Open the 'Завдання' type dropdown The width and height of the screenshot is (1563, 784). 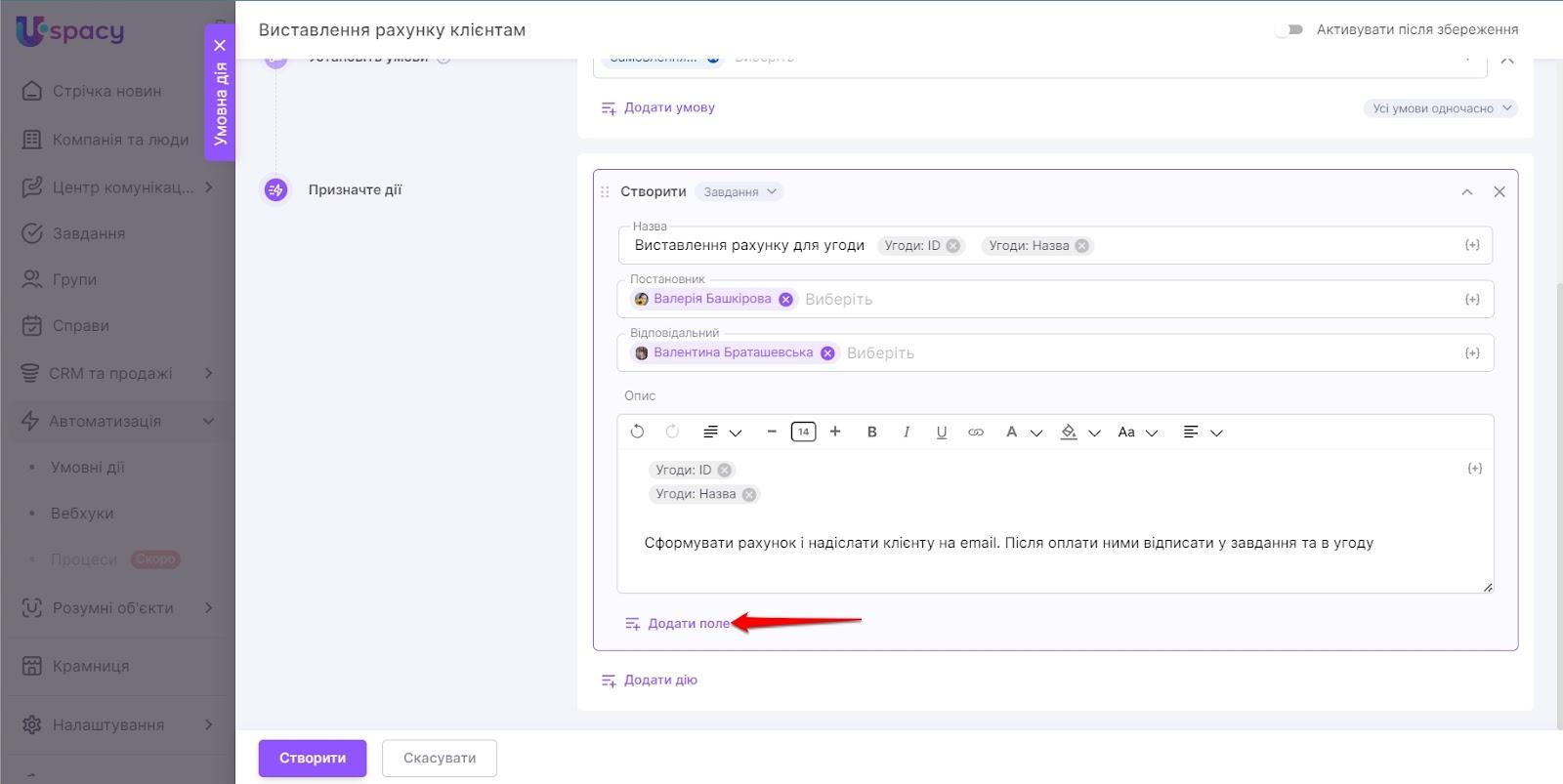coord(740,192)
